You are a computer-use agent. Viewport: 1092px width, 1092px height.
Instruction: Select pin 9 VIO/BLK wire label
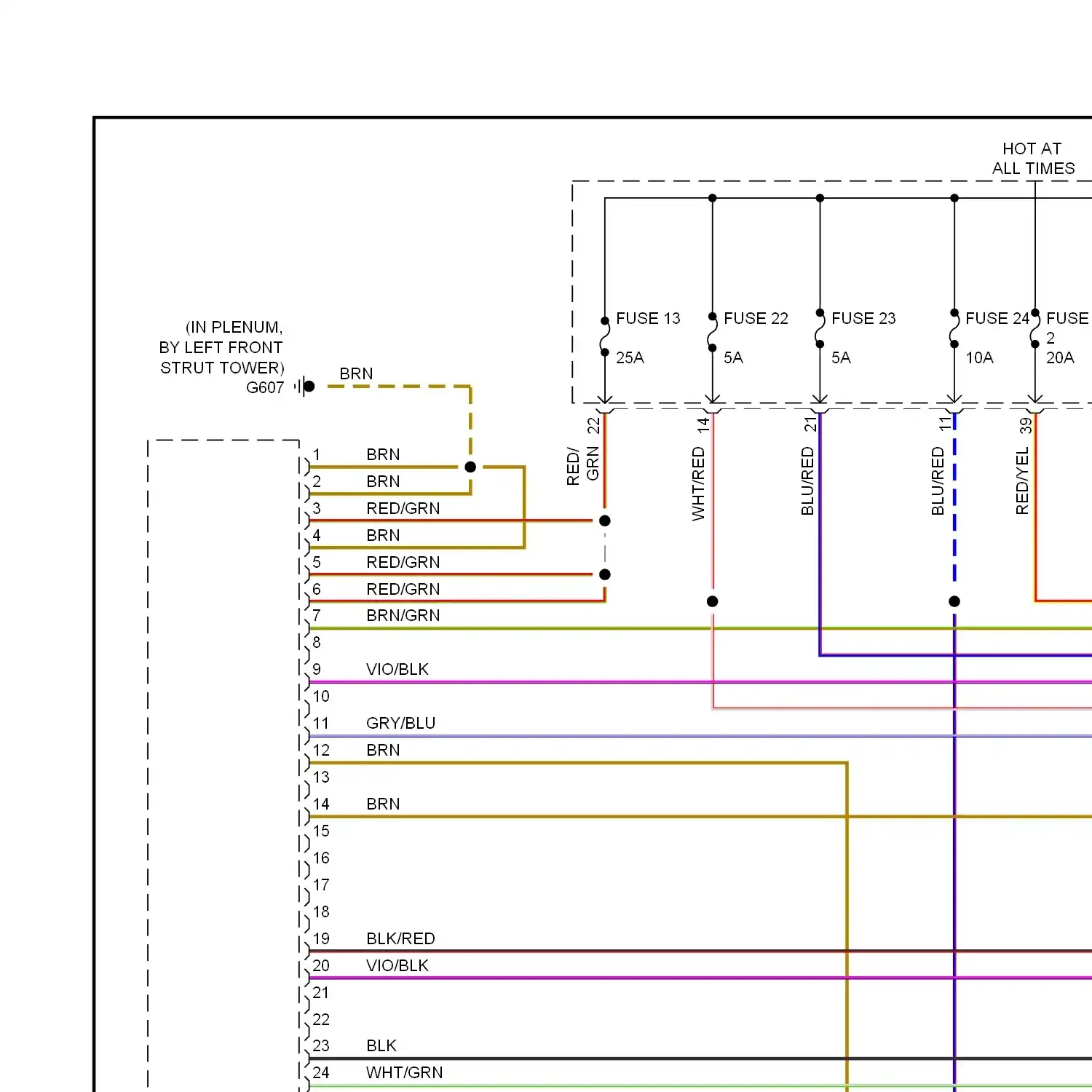coord(397,669)
